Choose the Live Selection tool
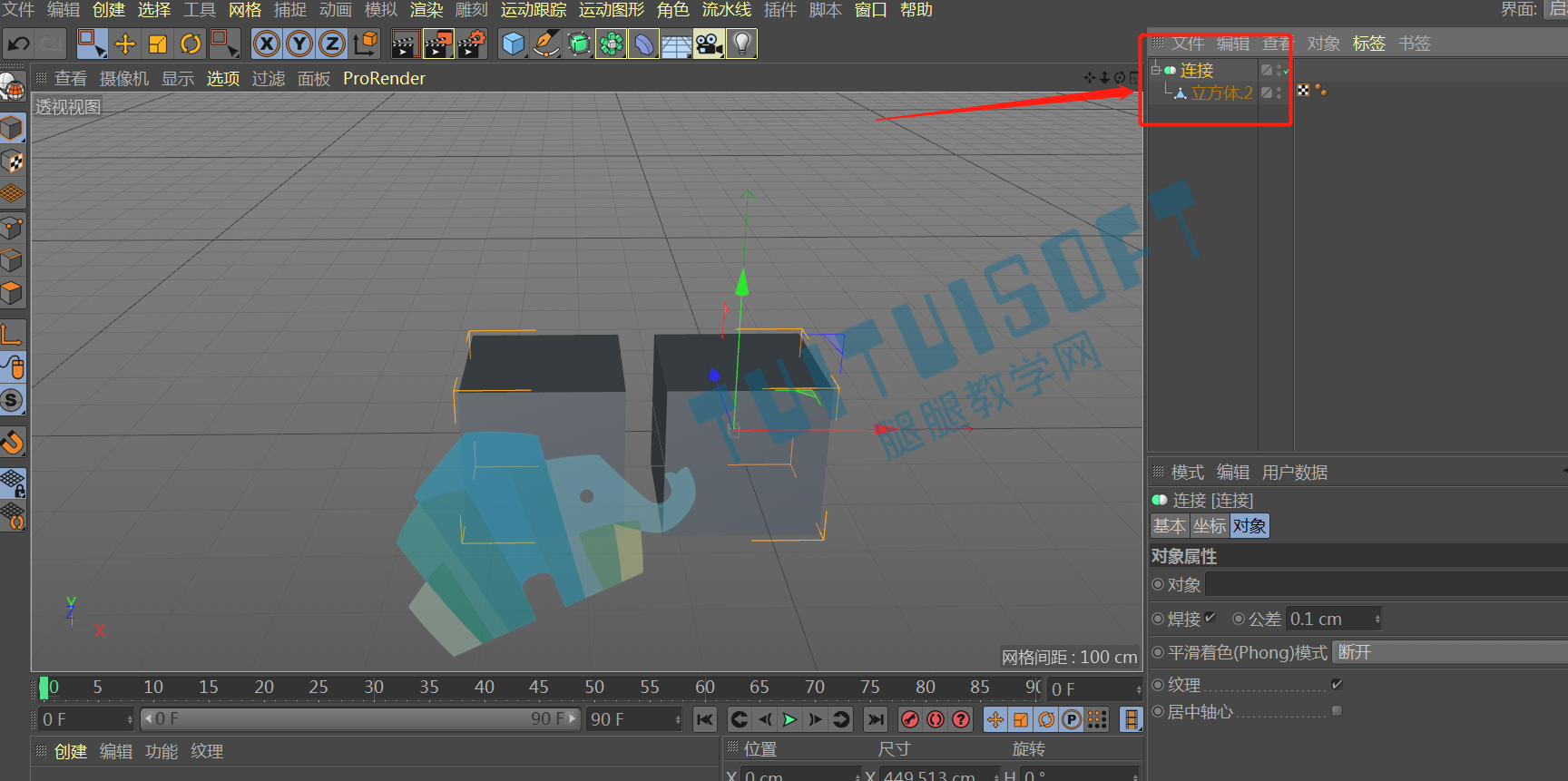This screenshot has height=781, width=1568. pyautogui.click(x=92, y=44)
